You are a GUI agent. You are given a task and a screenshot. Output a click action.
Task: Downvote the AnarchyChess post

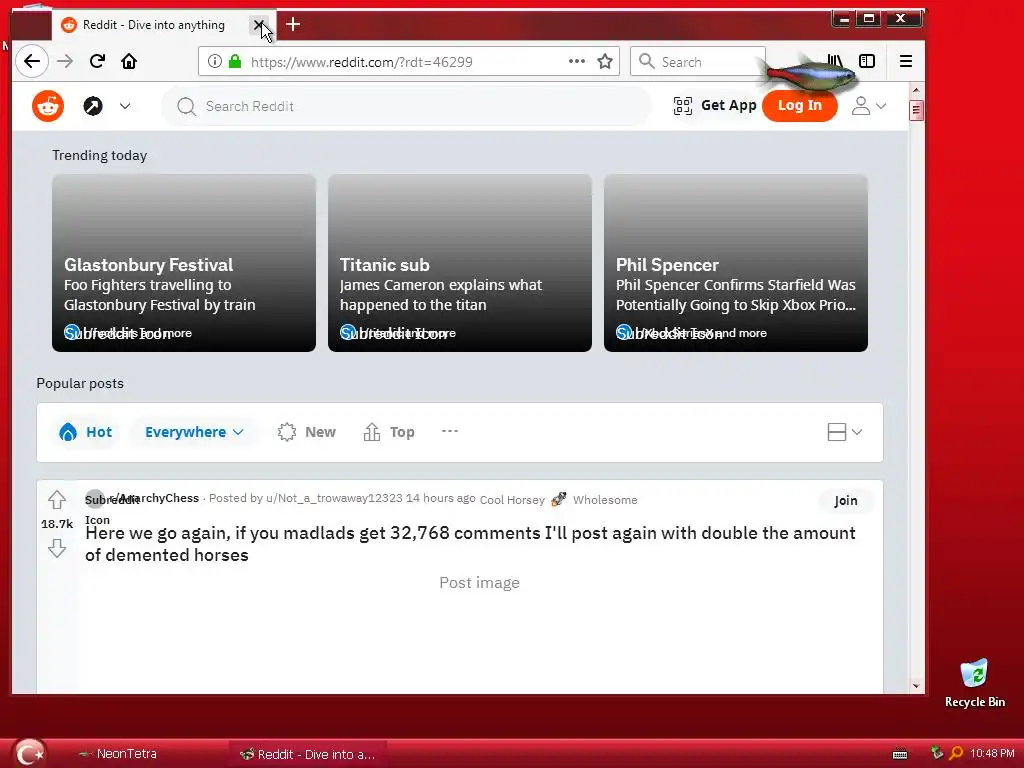(57, 548)
